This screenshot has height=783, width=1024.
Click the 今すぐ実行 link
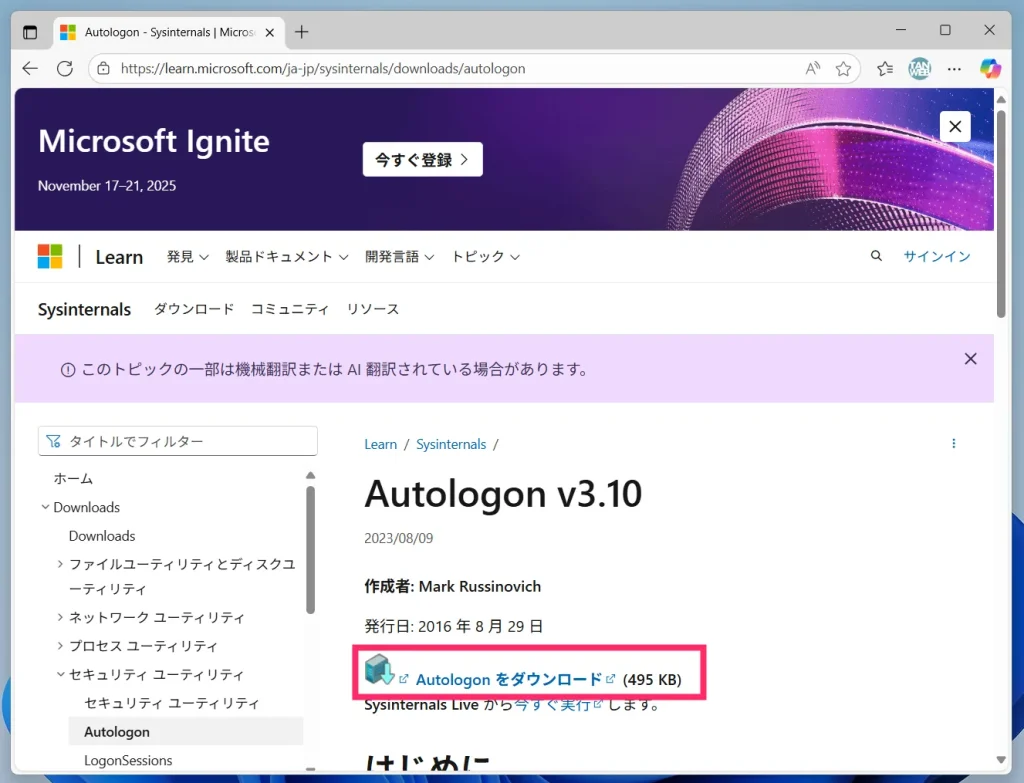coord(552,705)
